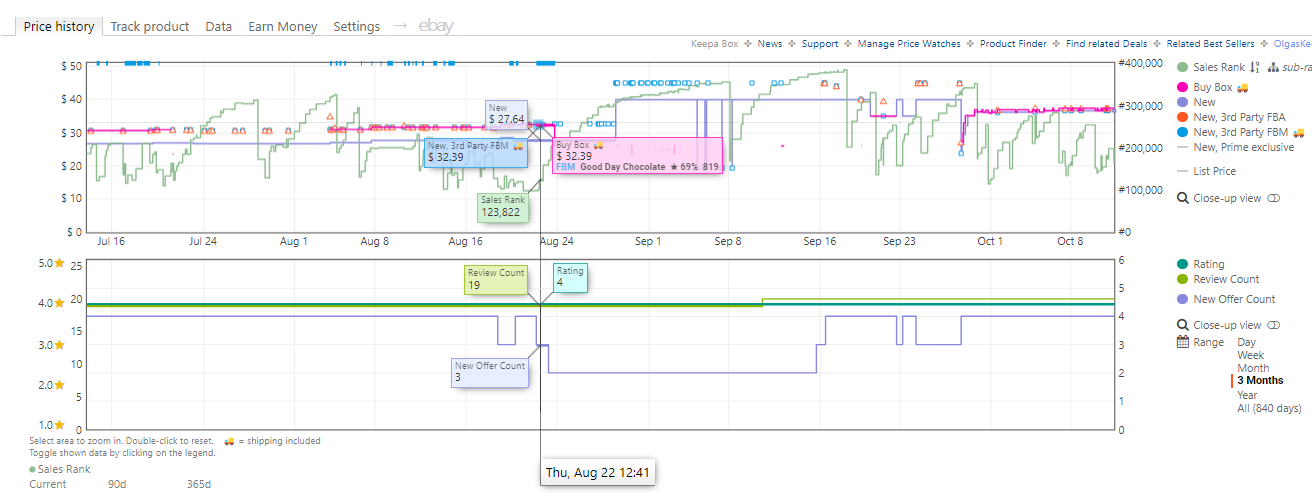Switch the lower Close-up view toggle

pos(1274,325)
